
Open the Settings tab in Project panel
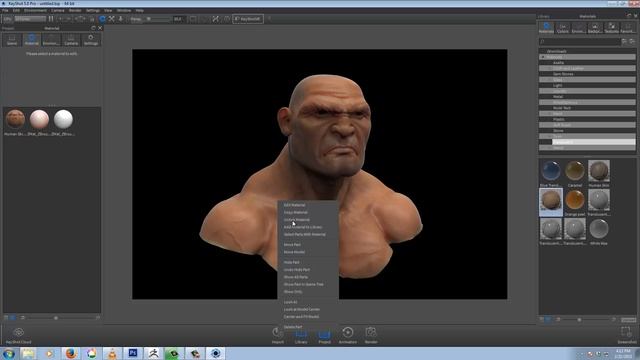tap(91, 40)
